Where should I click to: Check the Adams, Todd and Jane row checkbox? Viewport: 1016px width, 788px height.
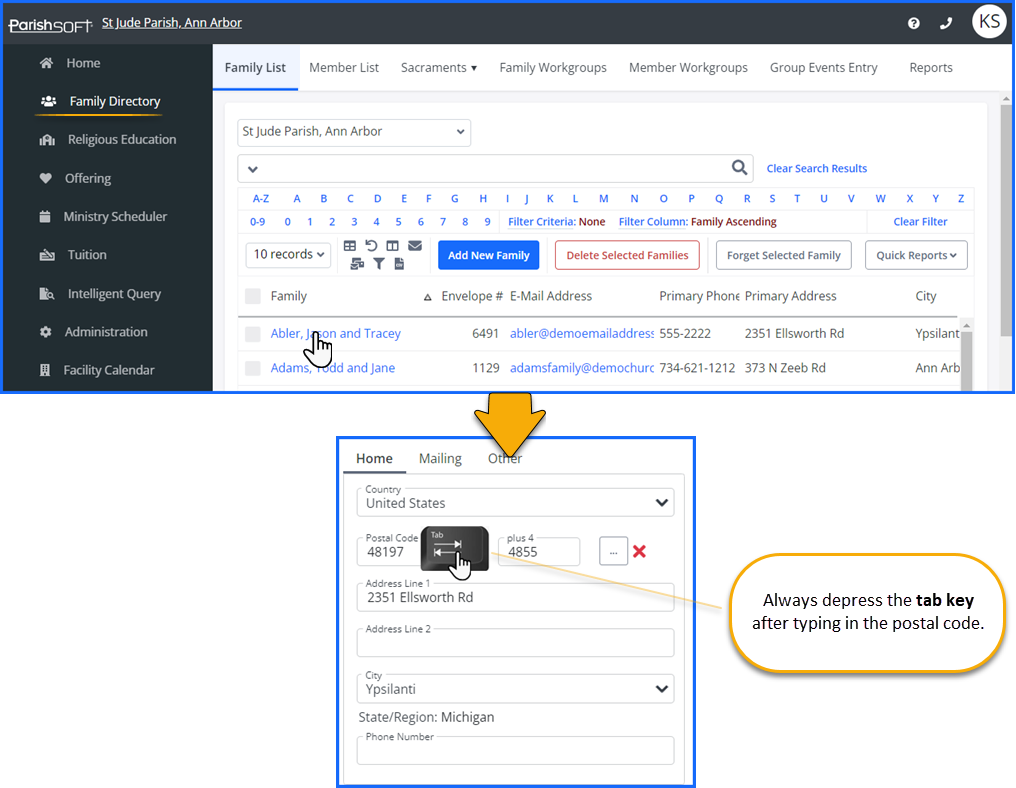click(253, 368)
